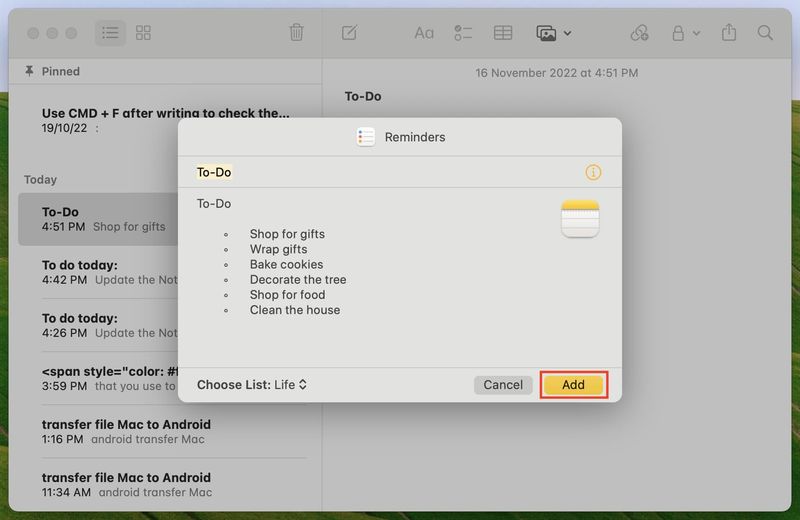Screen dimensions: 800x520
Task: Select the To-Do note from 4:51 PM
Action: pos(98,219)
